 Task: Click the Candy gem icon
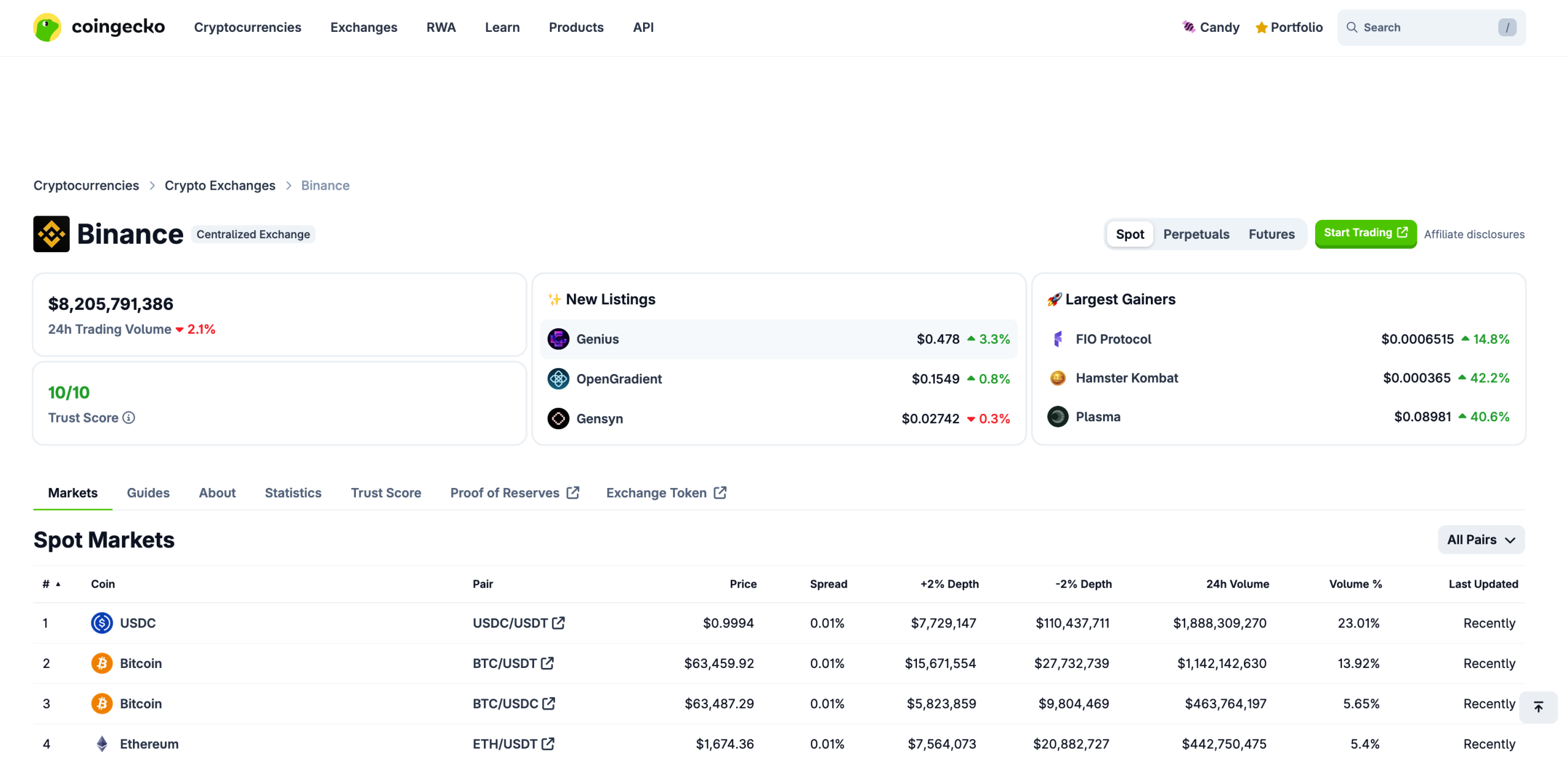tap(1188, 27)
